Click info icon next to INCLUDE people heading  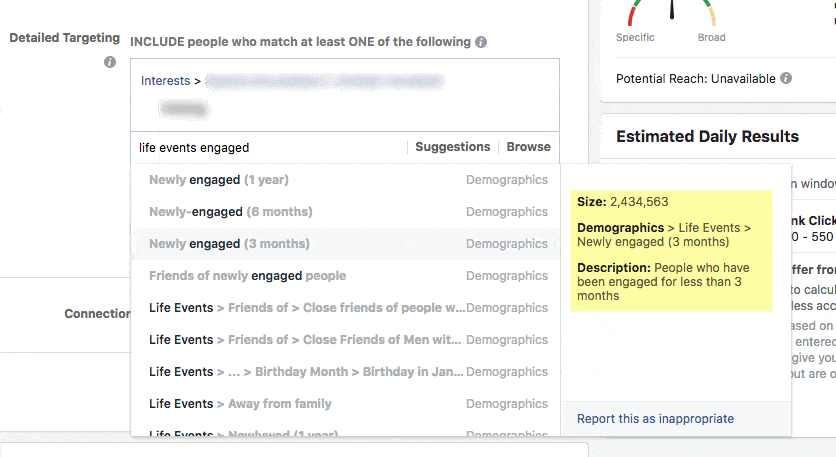[x=481, y=42]
